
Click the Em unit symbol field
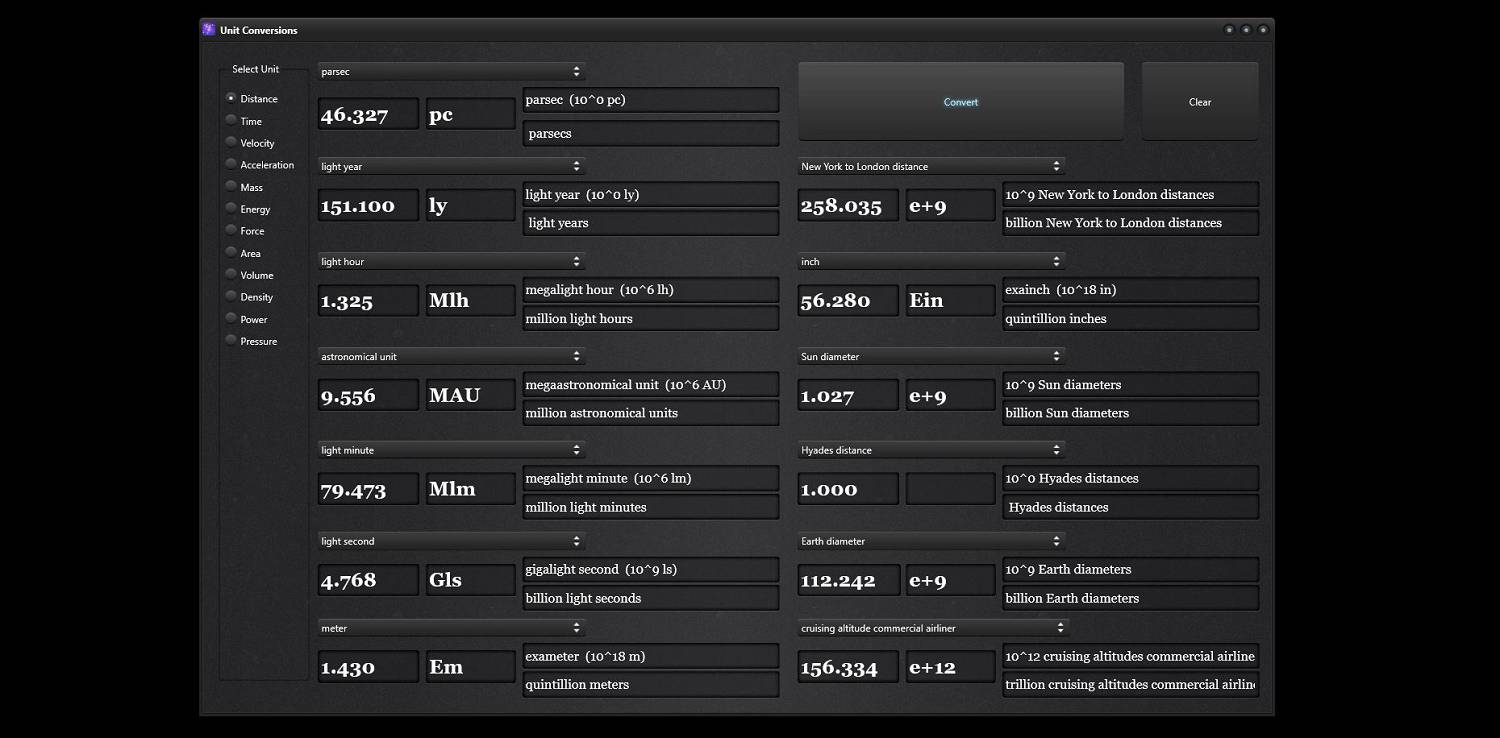click(x=471, y=667)
